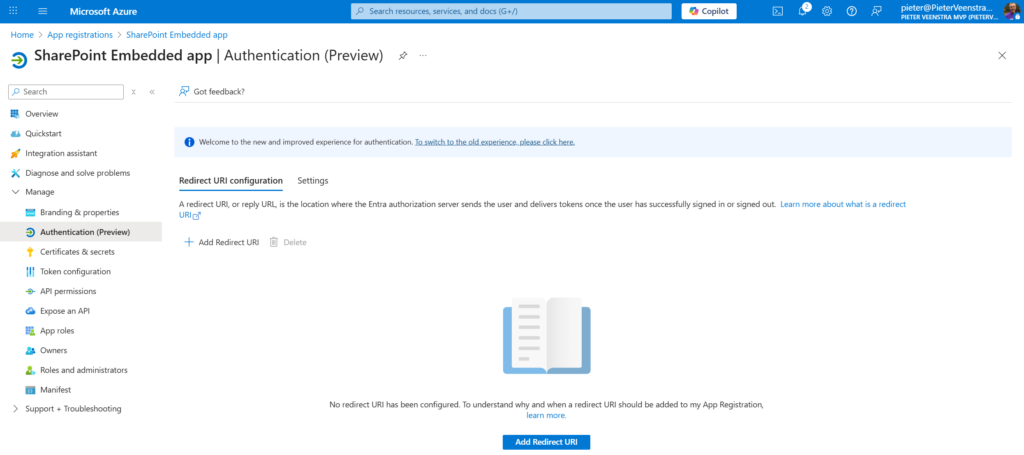The height and width of the screenshot is (455, 1024).
Task: Collapse the Manage section
Action: point(15,192)
